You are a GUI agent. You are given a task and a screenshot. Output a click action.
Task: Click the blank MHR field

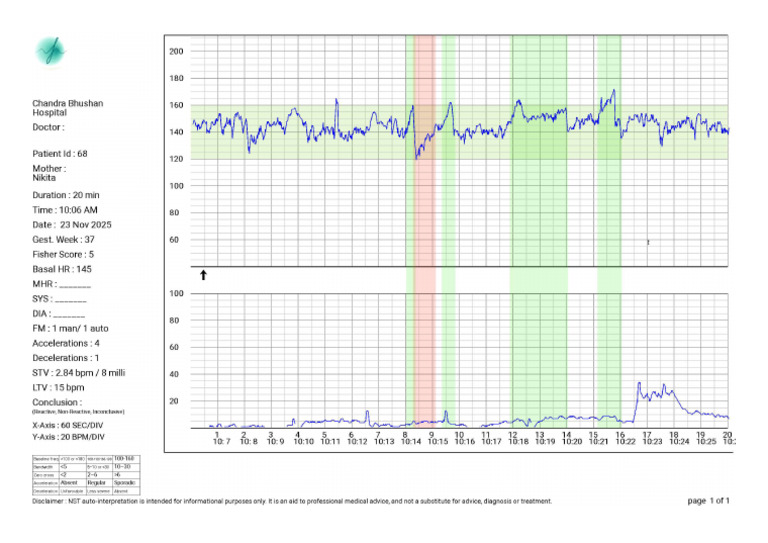click(x=75, y=284)
